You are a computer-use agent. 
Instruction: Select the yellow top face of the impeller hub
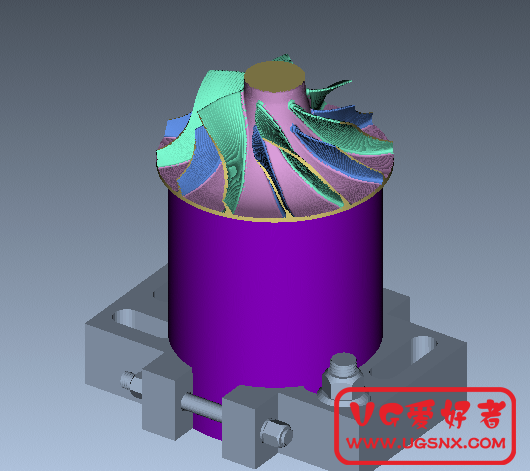tap(274, 76)
